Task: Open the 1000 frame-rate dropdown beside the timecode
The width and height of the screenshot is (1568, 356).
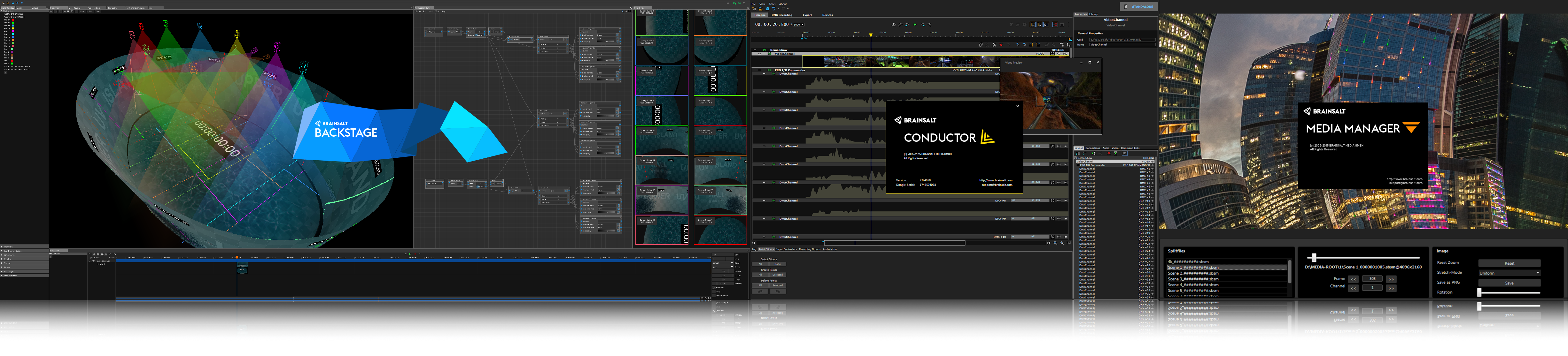Action: [x=799, y=24]
